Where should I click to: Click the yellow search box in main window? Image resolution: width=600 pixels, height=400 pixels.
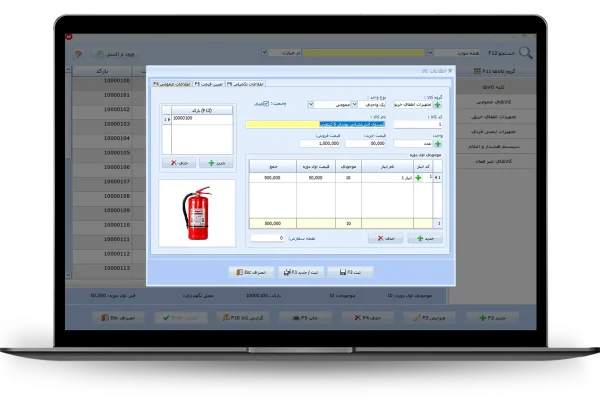tap(364, 53)
